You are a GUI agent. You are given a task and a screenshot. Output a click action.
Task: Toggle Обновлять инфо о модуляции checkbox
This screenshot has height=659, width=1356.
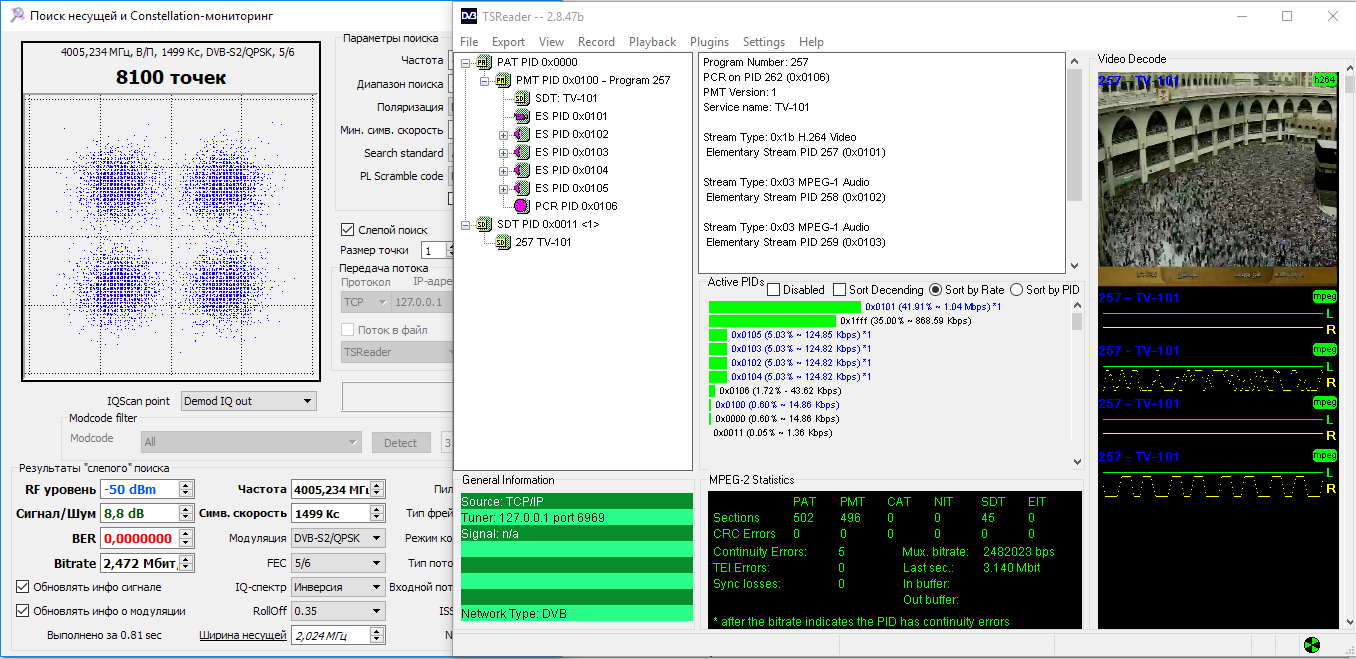tap(23, 611)
